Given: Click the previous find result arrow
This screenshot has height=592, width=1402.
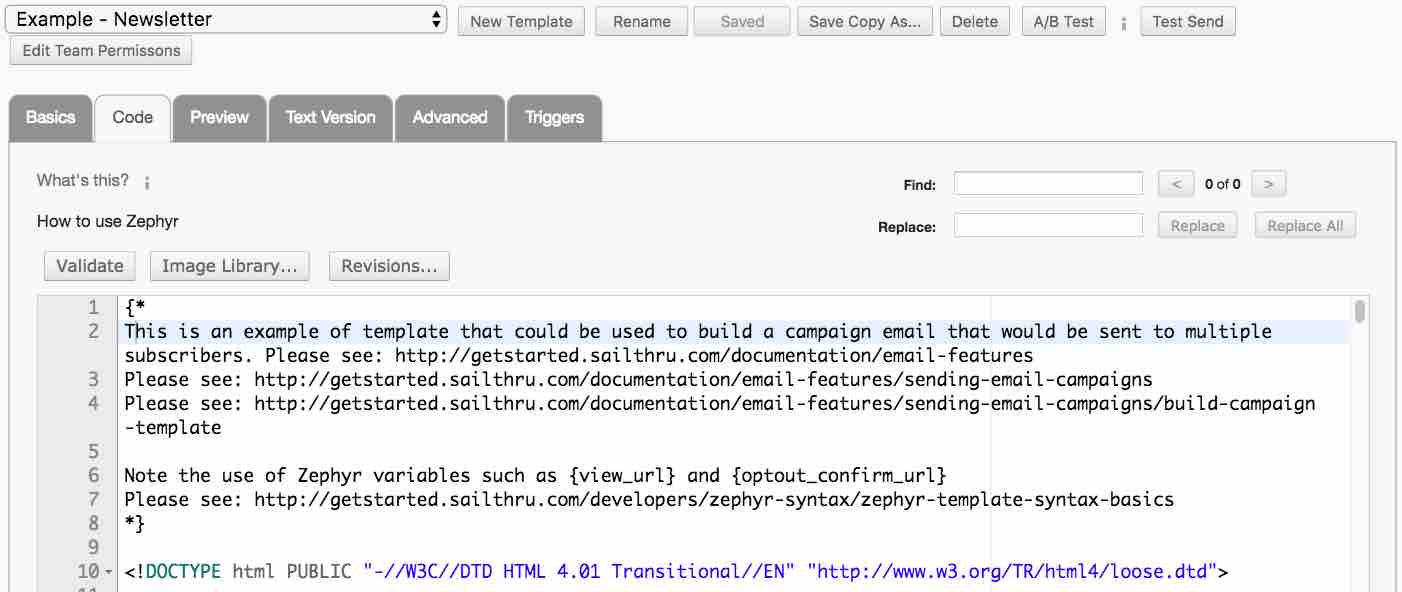Looking at the screenshot, I should pos(1176,183).
